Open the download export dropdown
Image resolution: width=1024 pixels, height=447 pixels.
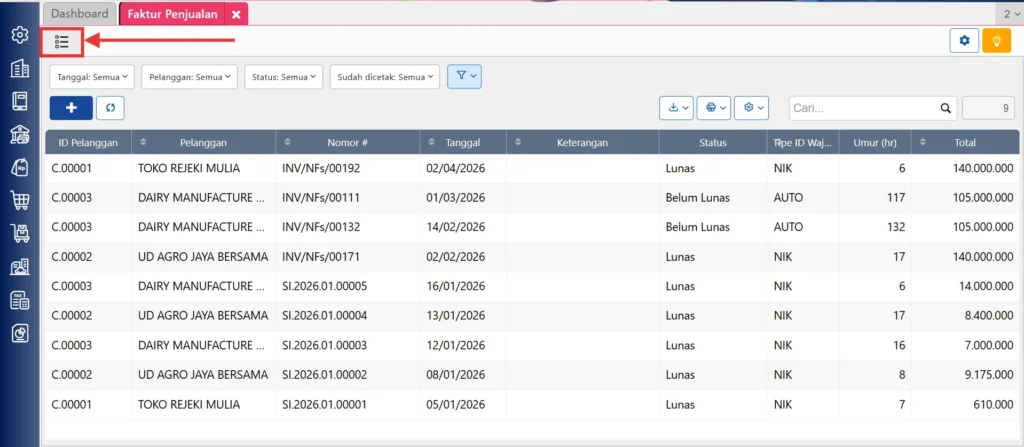point(676,108)
